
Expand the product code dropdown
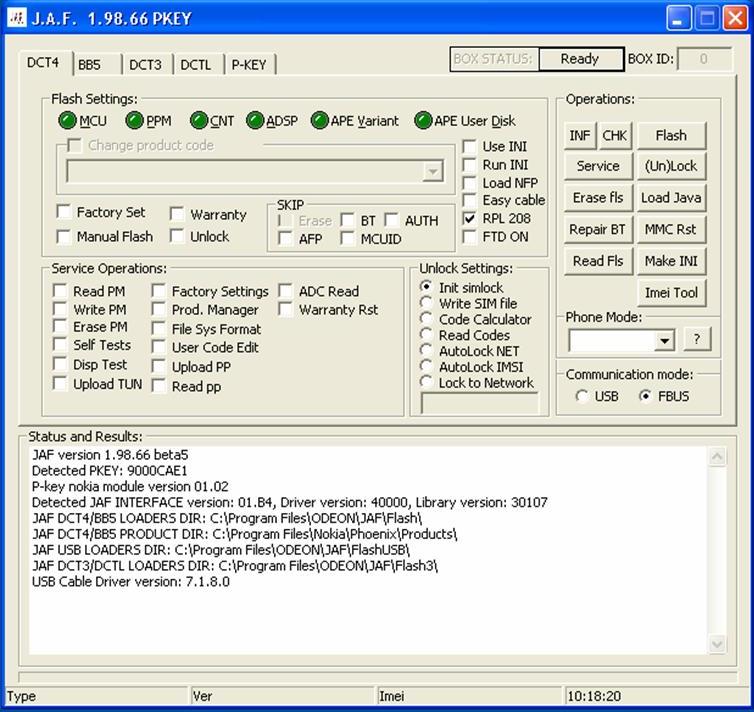(x=433, y=171)
